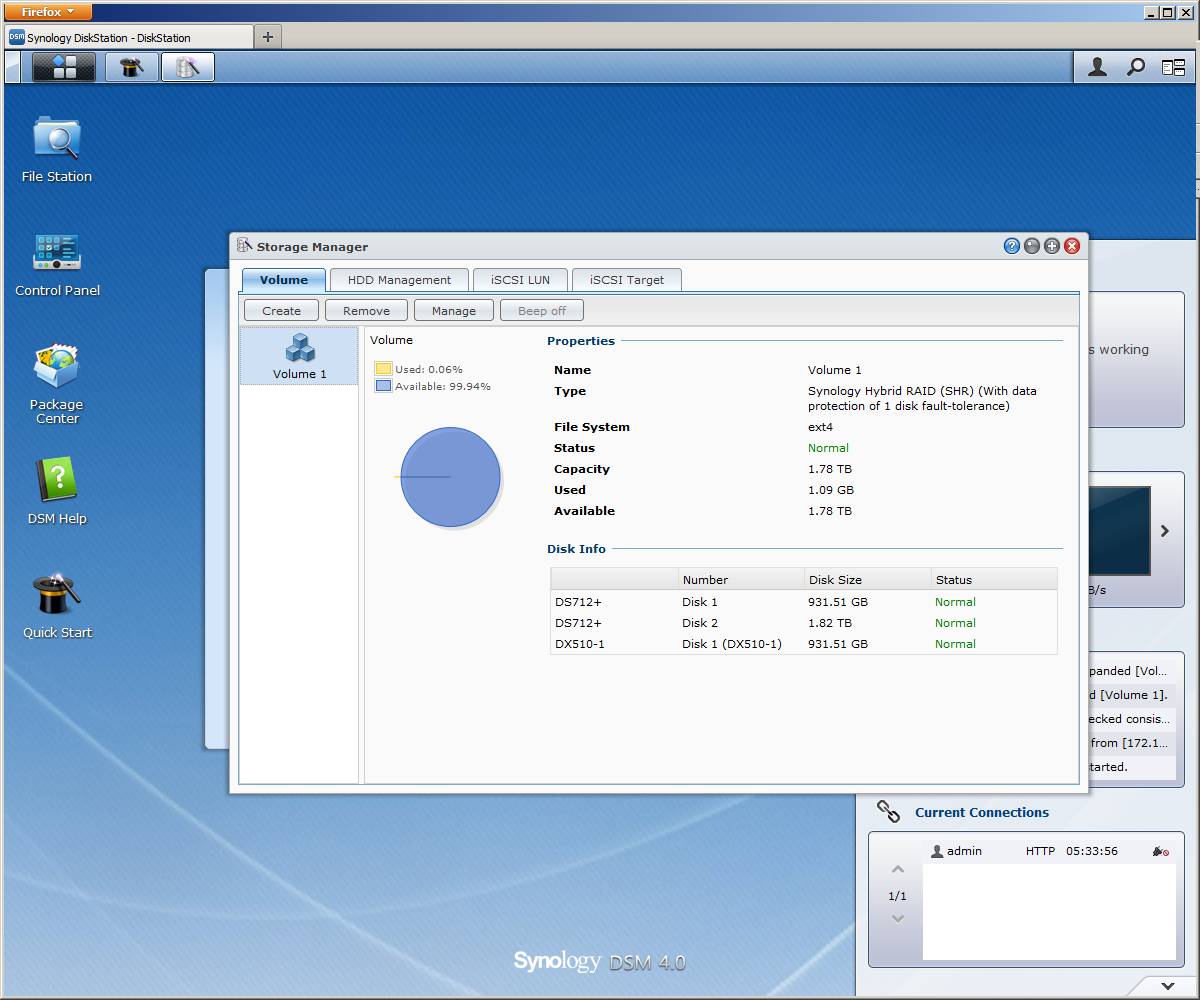The height and width of the screenshot is (1000, 1200).
Task: Open the iSCSI Target tab
Action: point(626,280)
